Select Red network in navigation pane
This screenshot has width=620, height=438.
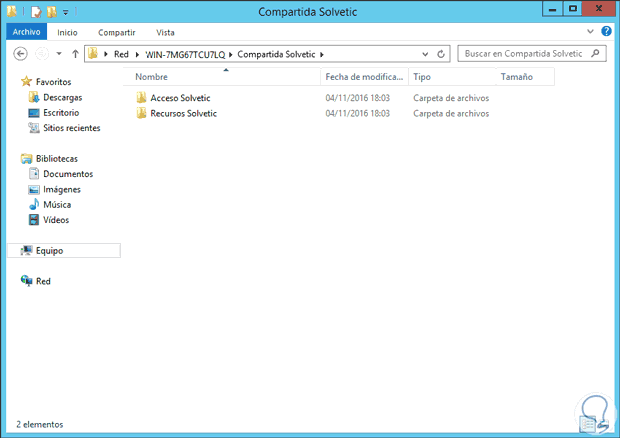(43, 281)
